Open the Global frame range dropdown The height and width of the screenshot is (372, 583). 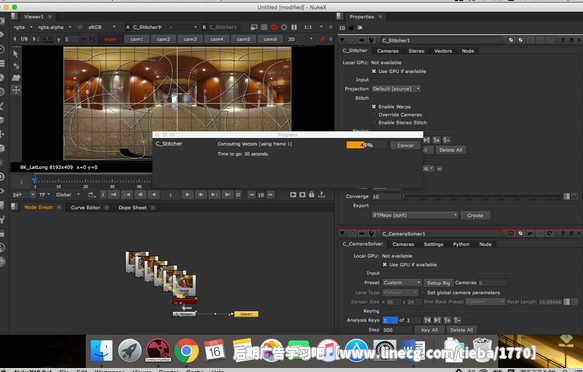68,195
